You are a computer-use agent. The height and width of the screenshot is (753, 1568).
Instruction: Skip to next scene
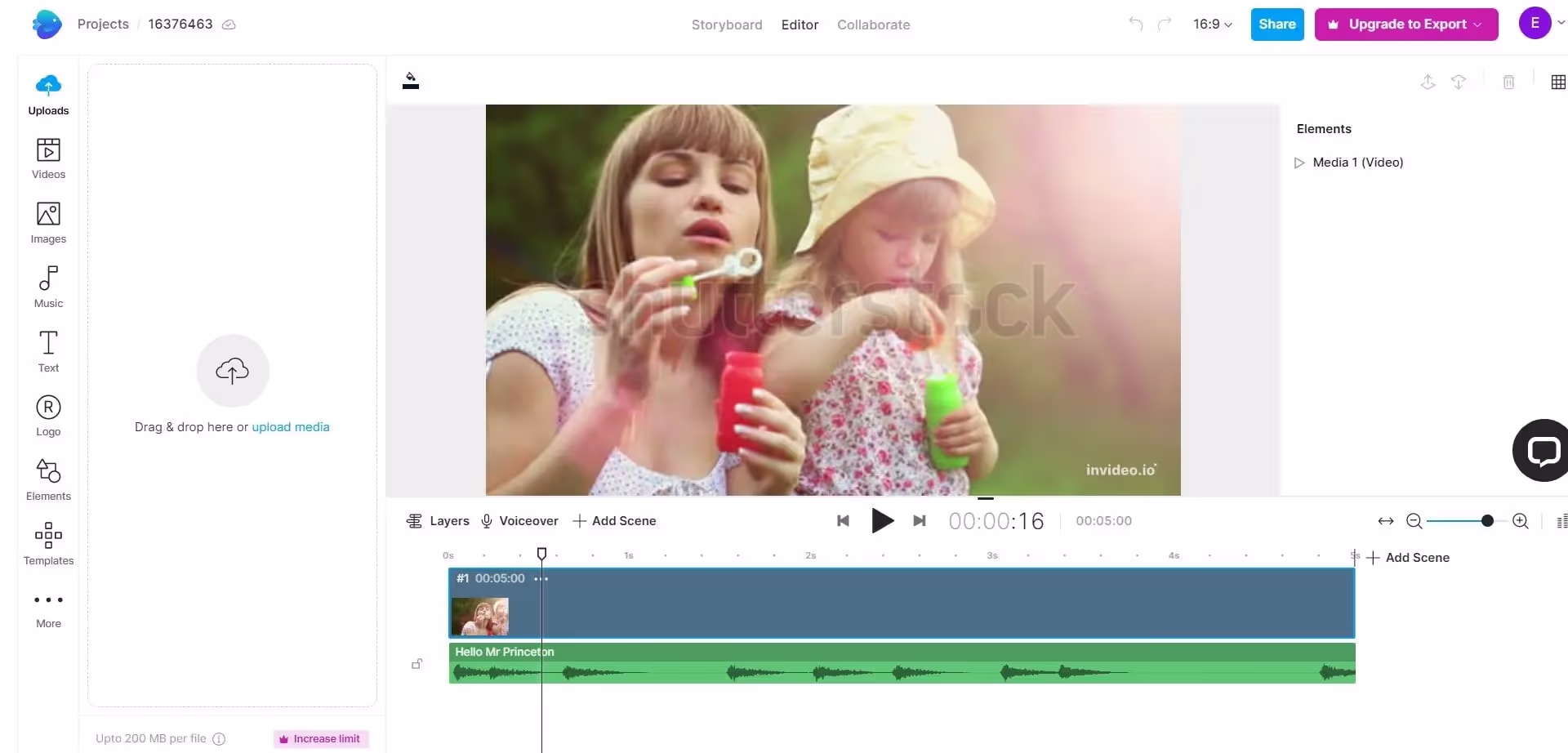click(920, 521)
